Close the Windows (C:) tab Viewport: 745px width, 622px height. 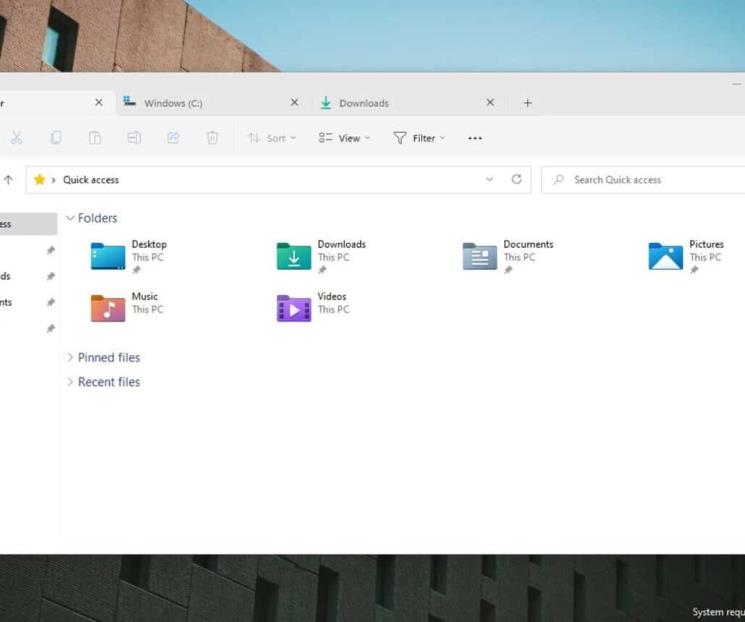tap(294, 103)
